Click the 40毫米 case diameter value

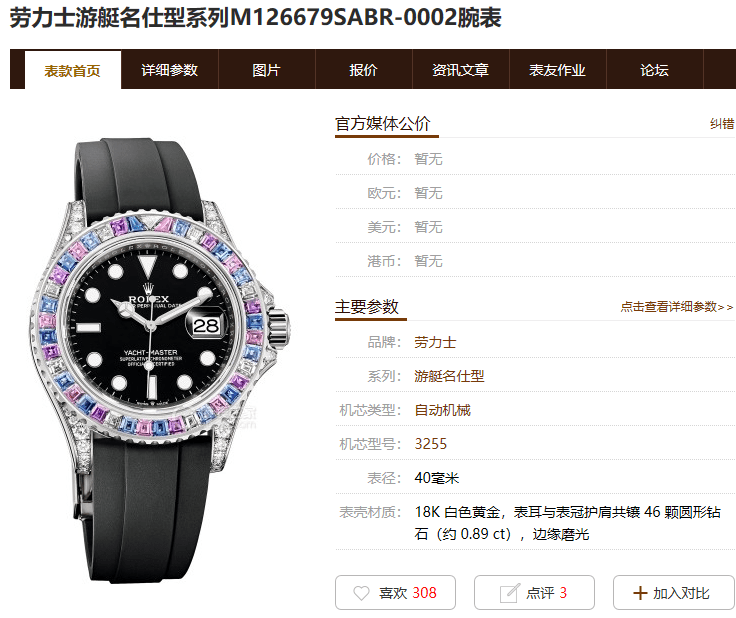[437, 478]
